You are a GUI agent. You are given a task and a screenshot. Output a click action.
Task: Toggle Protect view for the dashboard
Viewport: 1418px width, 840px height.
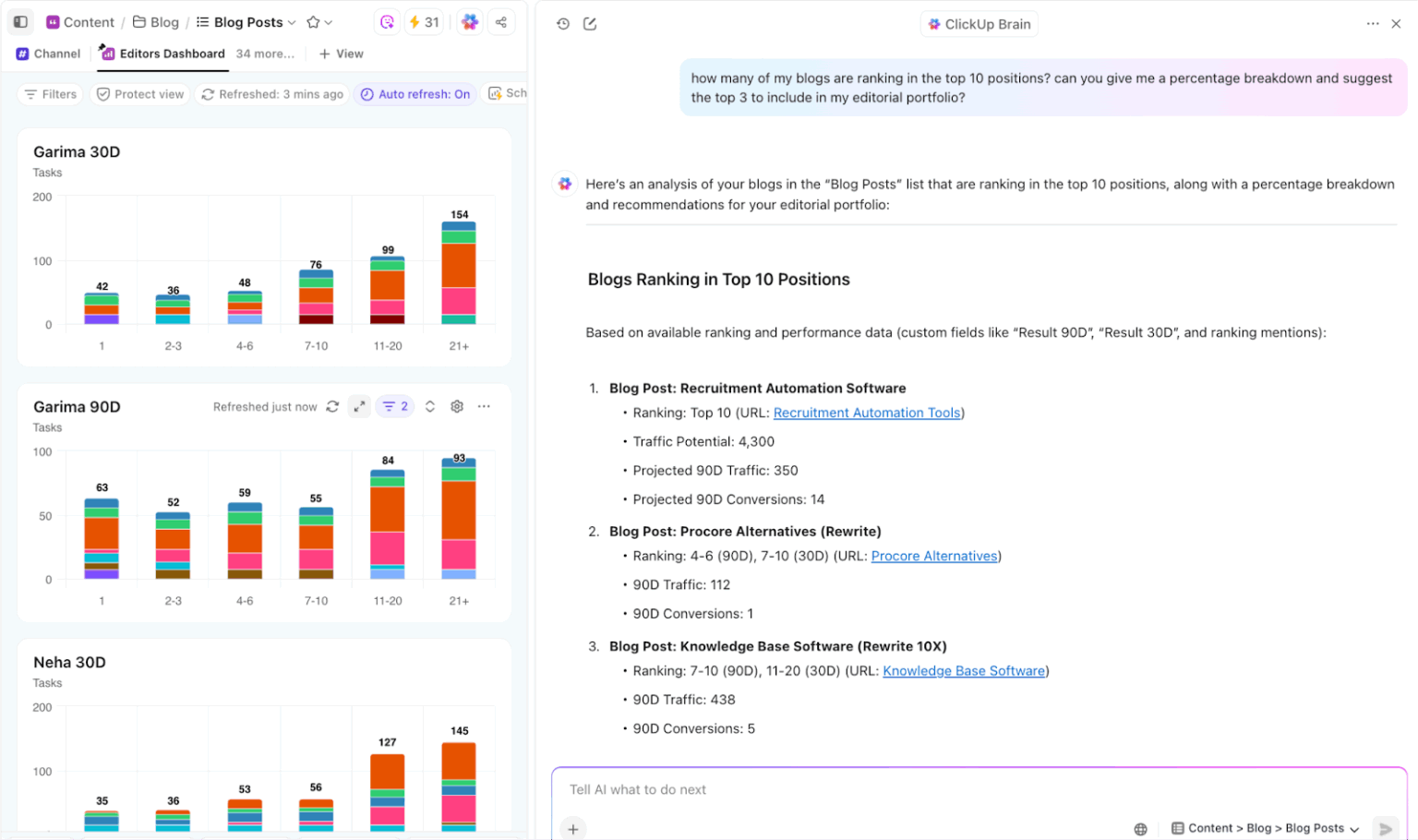(139, 93)
